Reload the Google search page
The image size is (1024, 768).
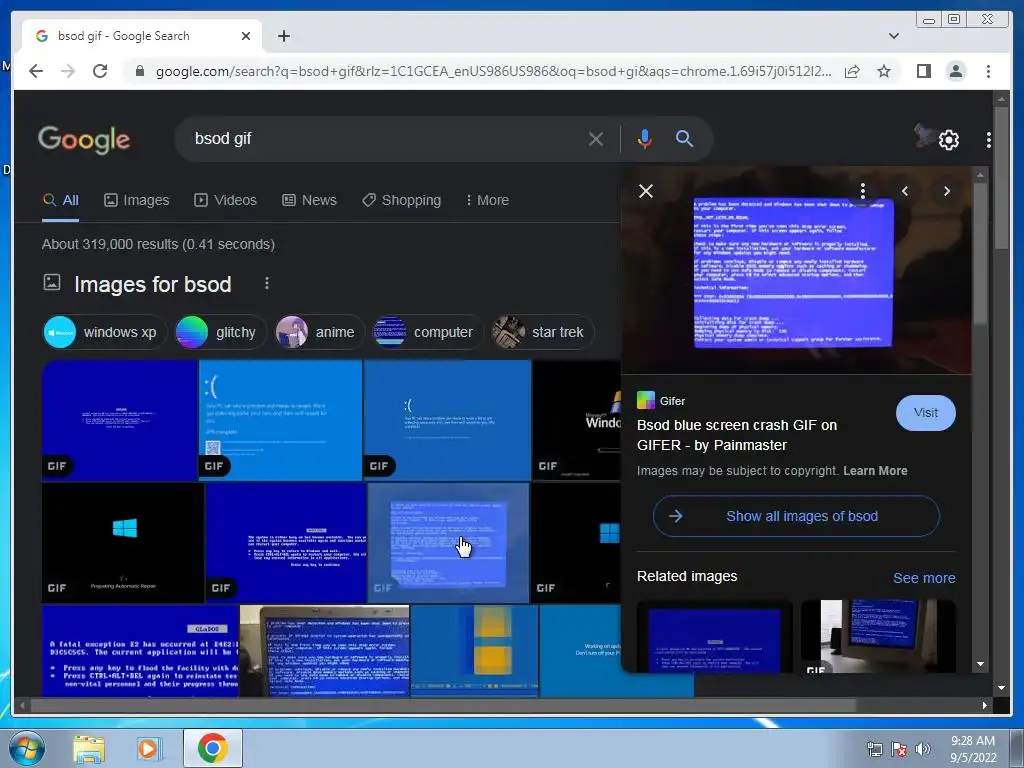coord(100,71)
